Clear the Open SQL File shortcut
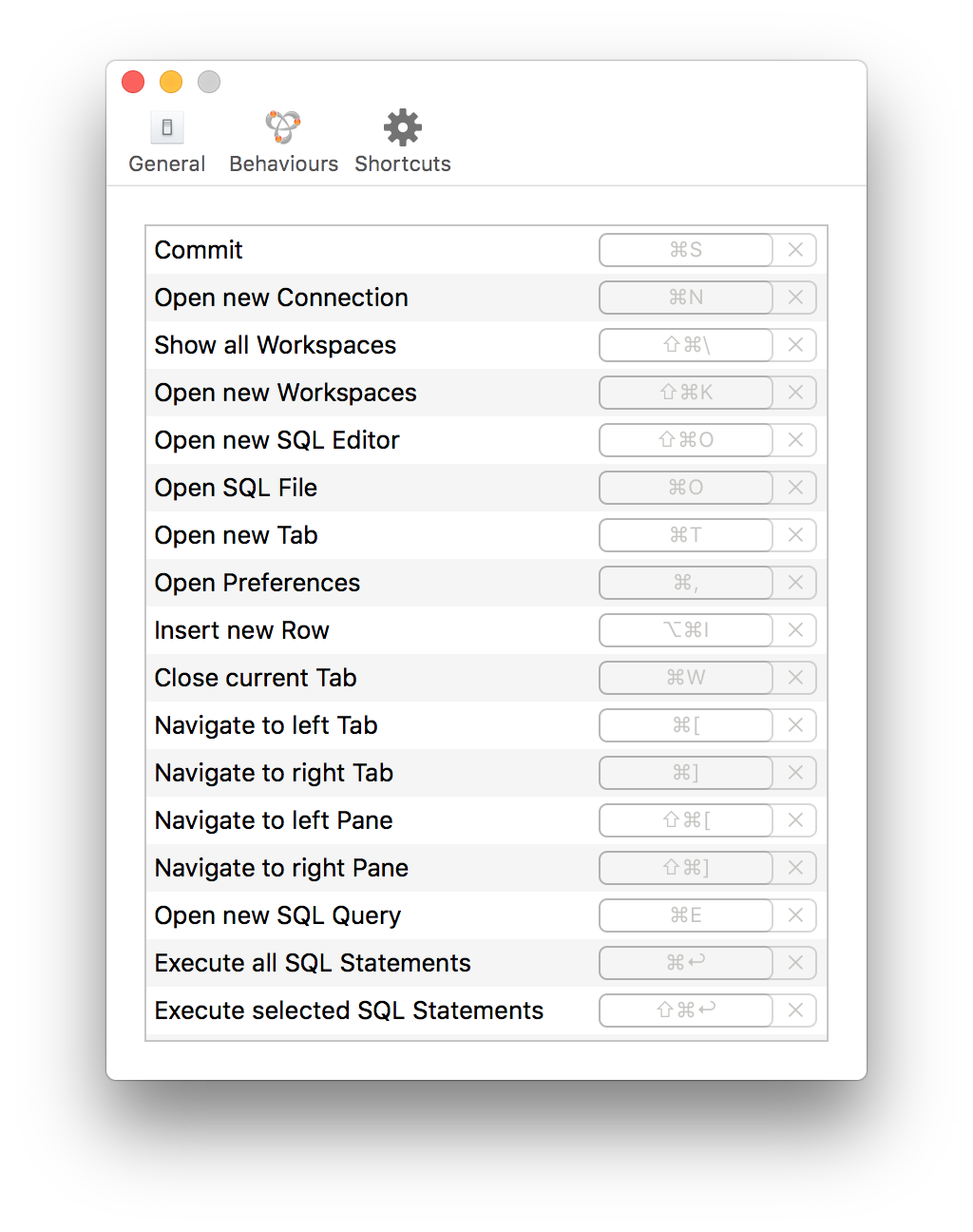Image resolution: width=973 pixels, height=1232 pixels. [x=795, y=488]
